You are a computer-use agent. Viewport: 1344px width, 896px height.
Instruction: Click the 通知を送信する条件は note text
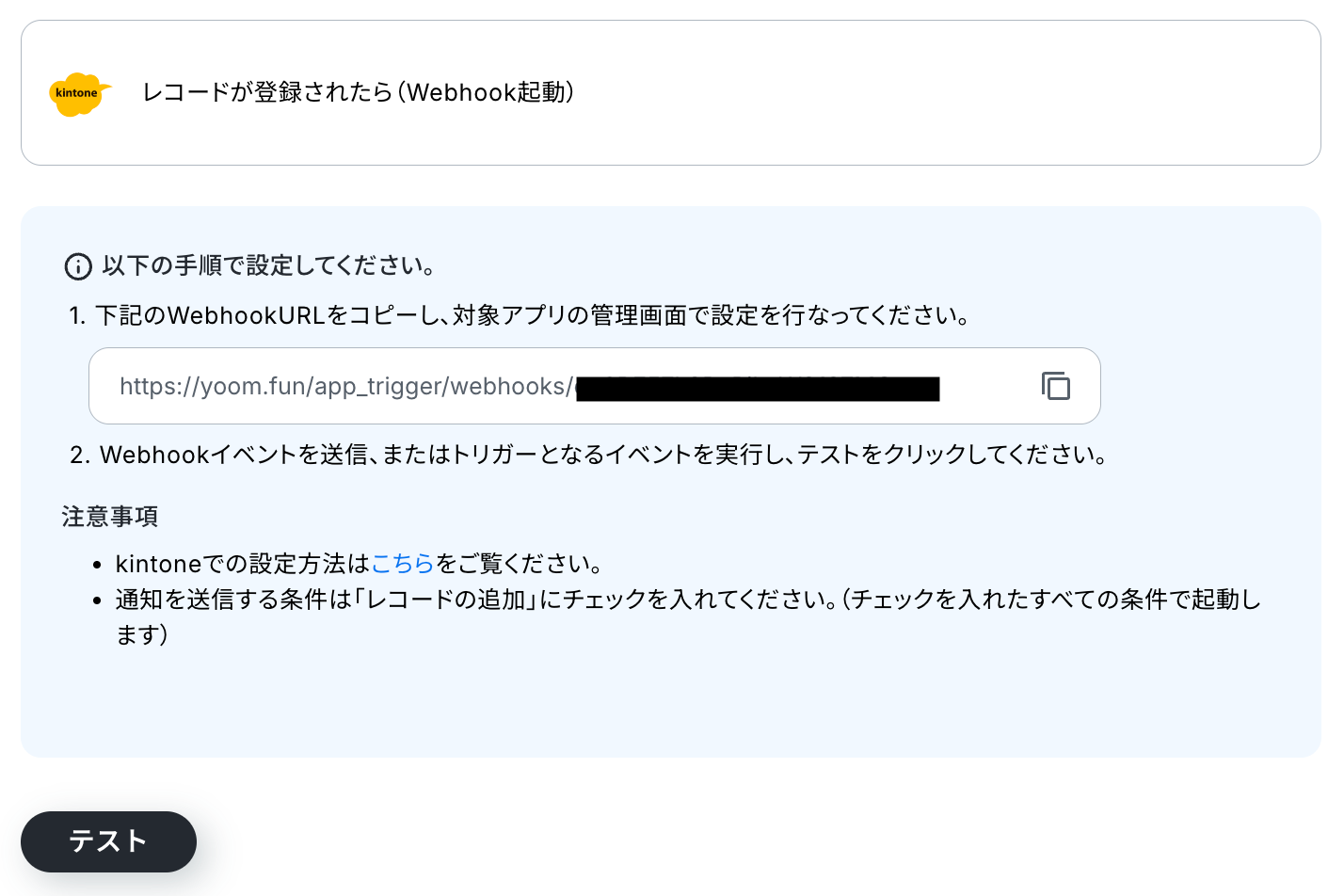[233, 600]
